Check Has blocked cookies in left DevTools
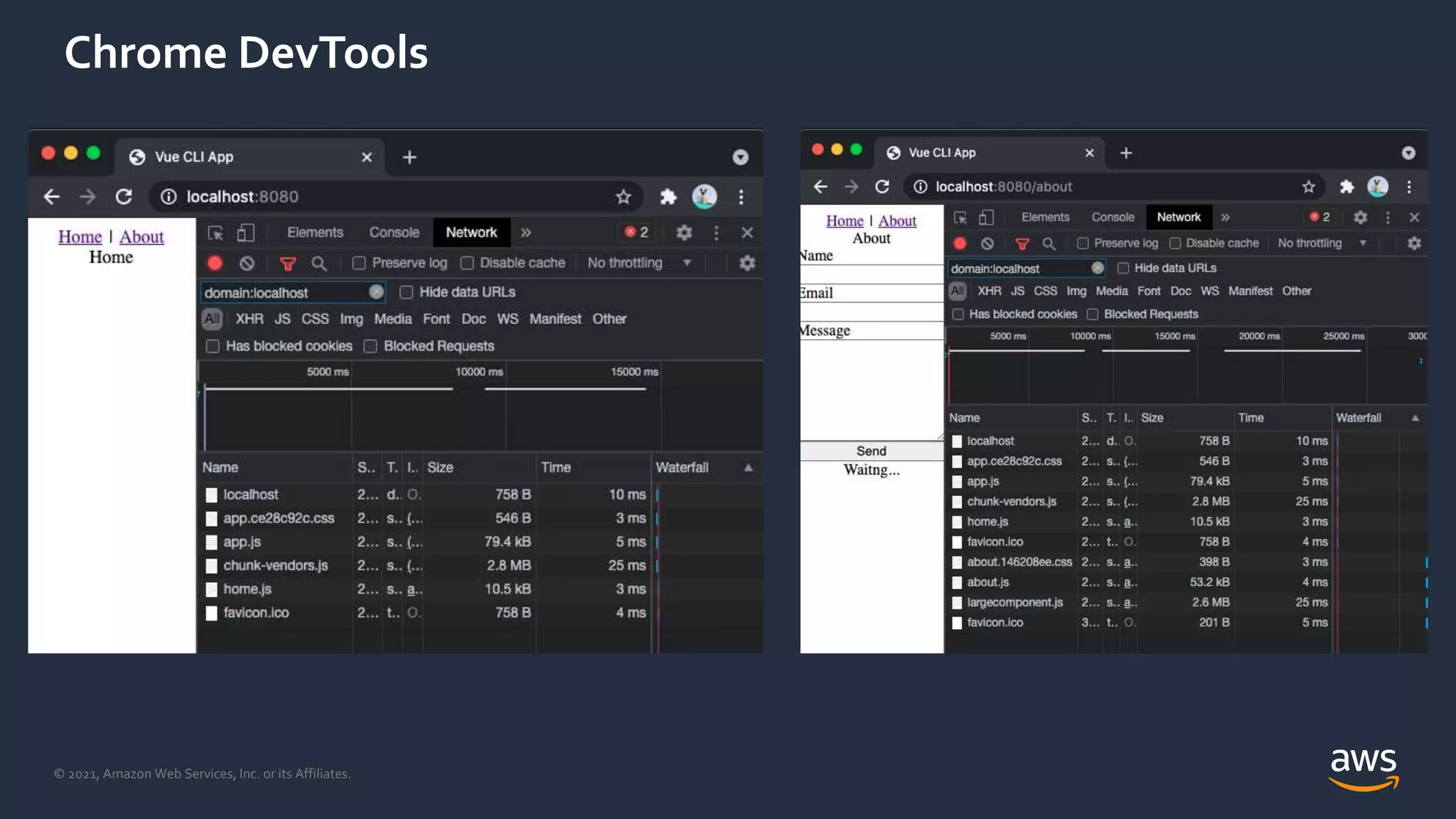The width and height of the screenshot is (1456, 819). [x=212, y=346]
